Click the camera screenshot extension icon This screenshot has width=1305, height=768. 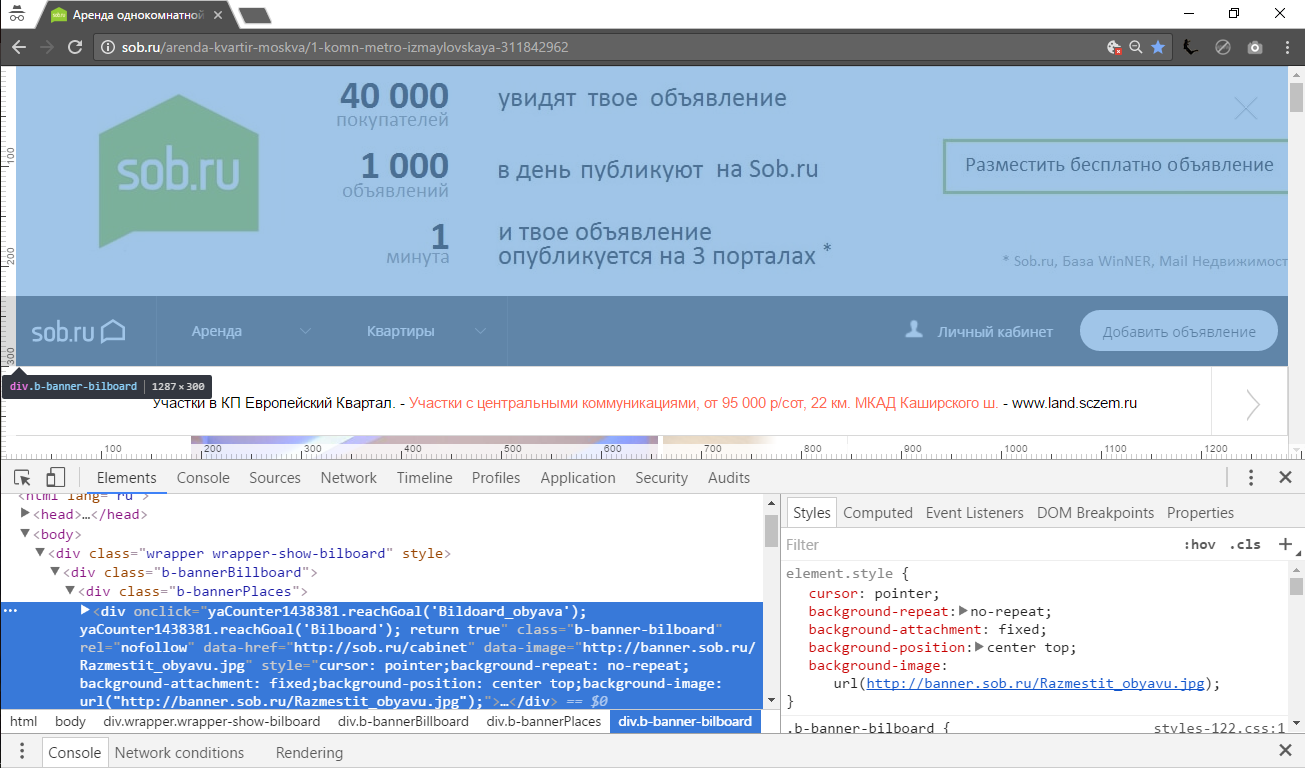coord(1254,47)
